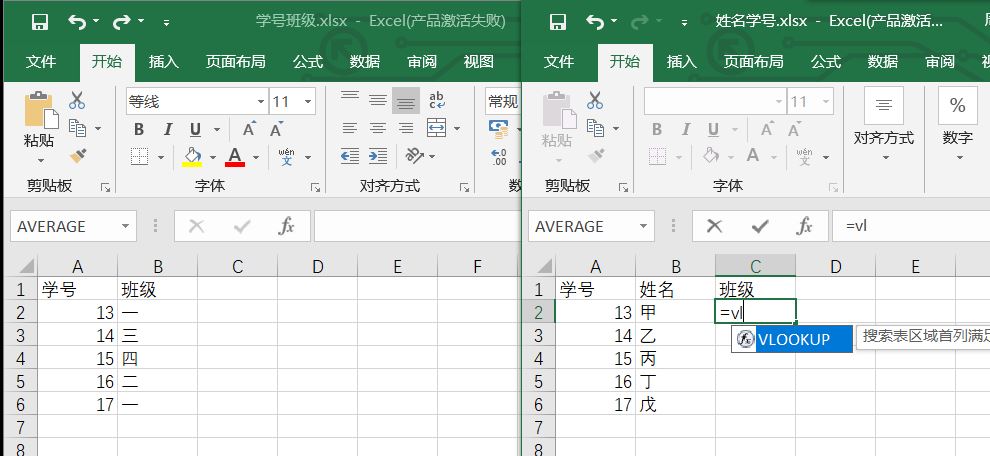Expand font color dropdown in 学号班级 window
990x456 pixels.
pyautogui.click(x=256, y=157)
